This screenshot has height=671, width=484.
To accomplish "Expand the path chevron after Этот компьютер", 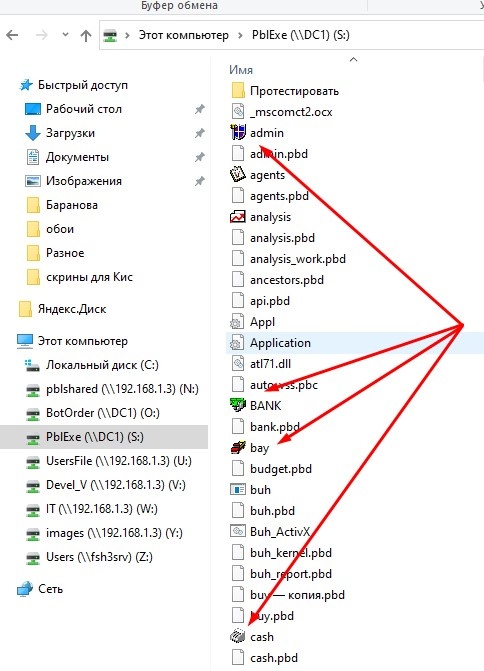I will (x=241, y=35).
